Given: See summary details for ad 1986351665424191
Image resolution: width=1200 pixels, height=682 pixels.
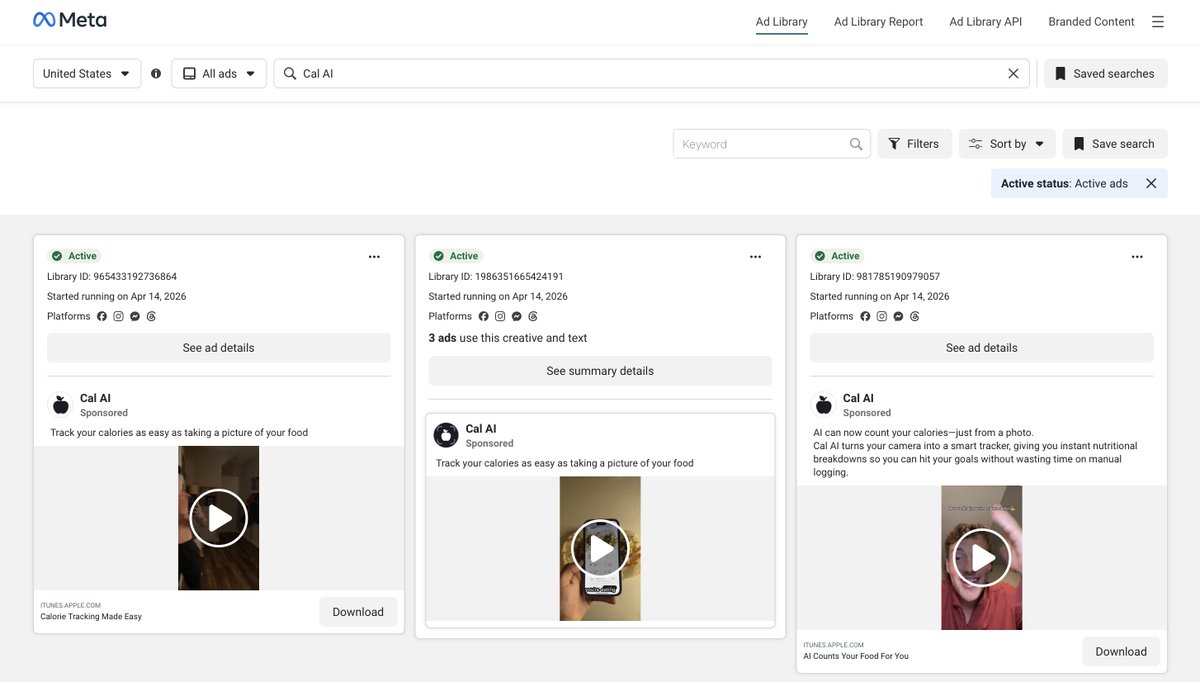Looking at the screenshot, I should (600, 371).
